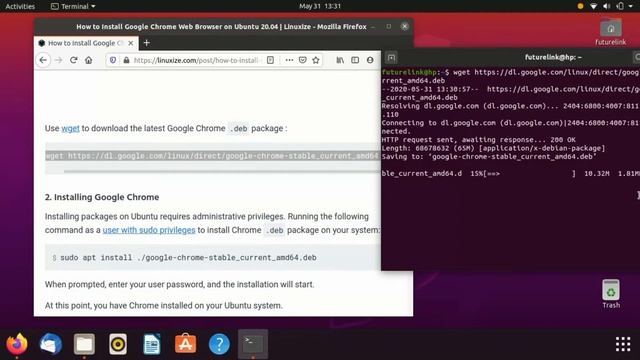
Task: Close the 'How to Install Google' tab
Action: click(x=131, y=43)
